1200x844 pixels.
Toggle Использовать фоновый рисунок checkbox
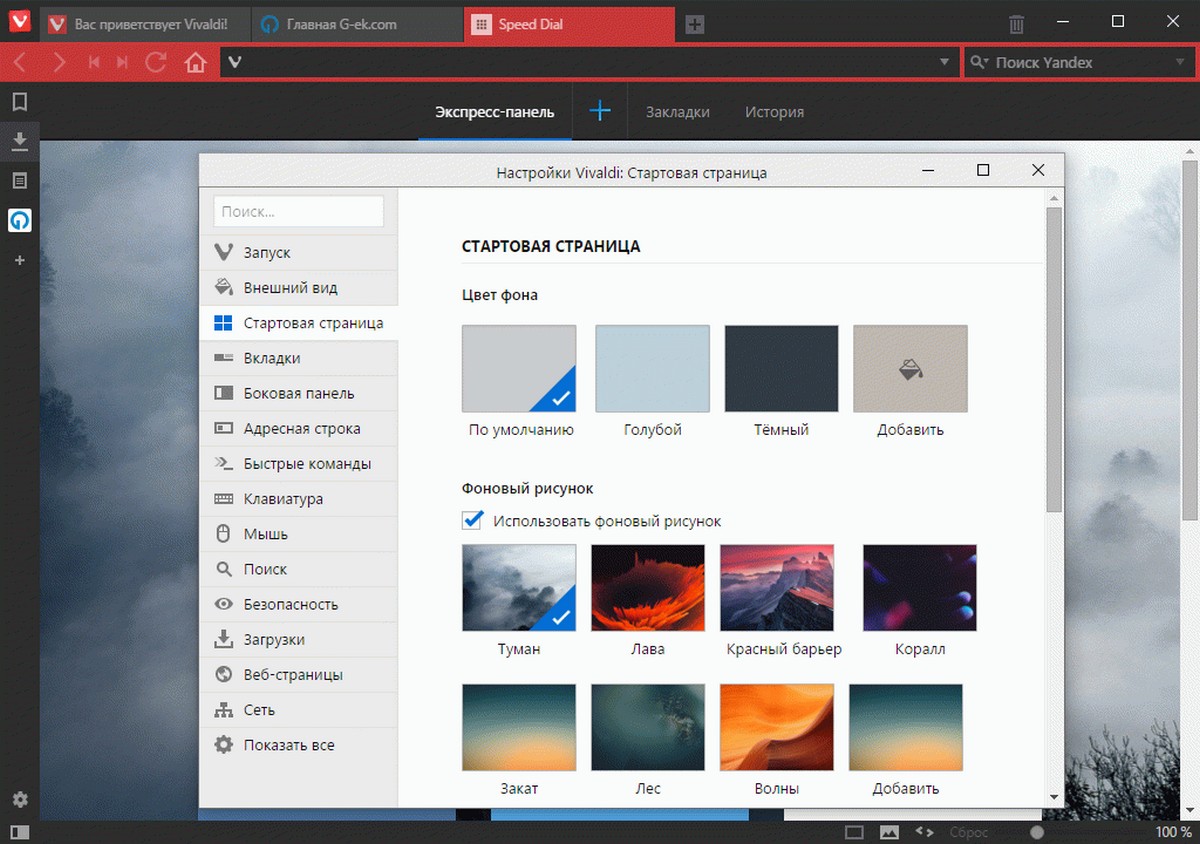pyautogui.click(x=472, y=521)
